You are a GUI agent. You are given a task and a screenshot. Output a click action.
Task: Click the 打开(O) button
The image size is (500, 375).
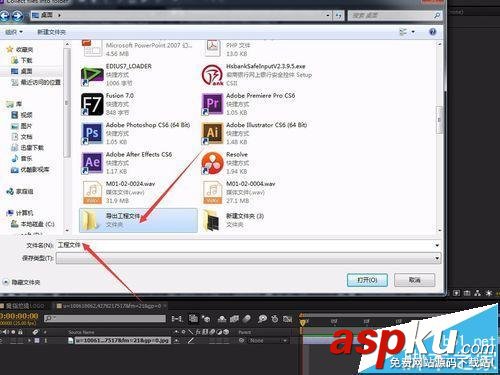pyautogui.click(x=367, y=280)
